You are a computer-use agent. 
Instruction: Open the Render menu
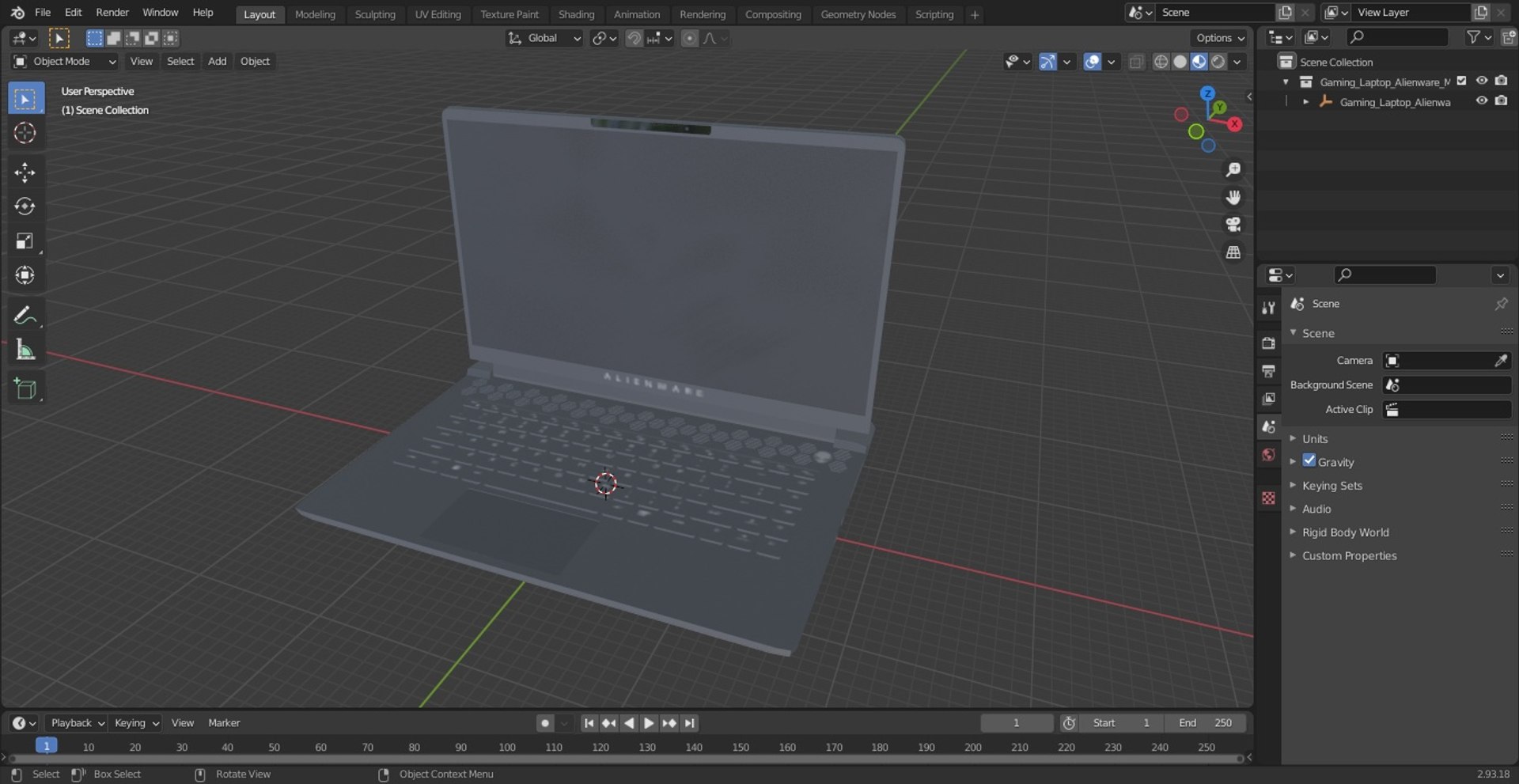pos(112,13)
